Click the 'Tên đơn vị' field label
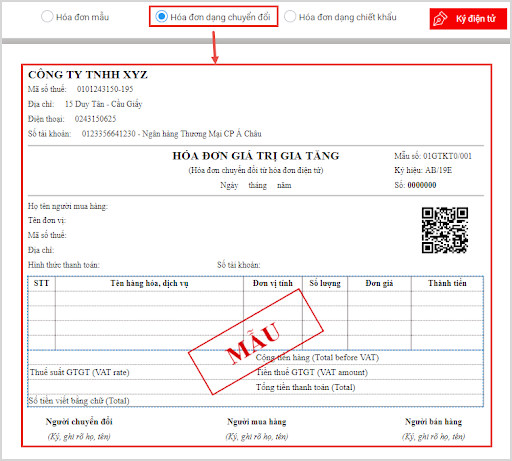Screen dimensions: 512x461 click(x=47, y=220)
